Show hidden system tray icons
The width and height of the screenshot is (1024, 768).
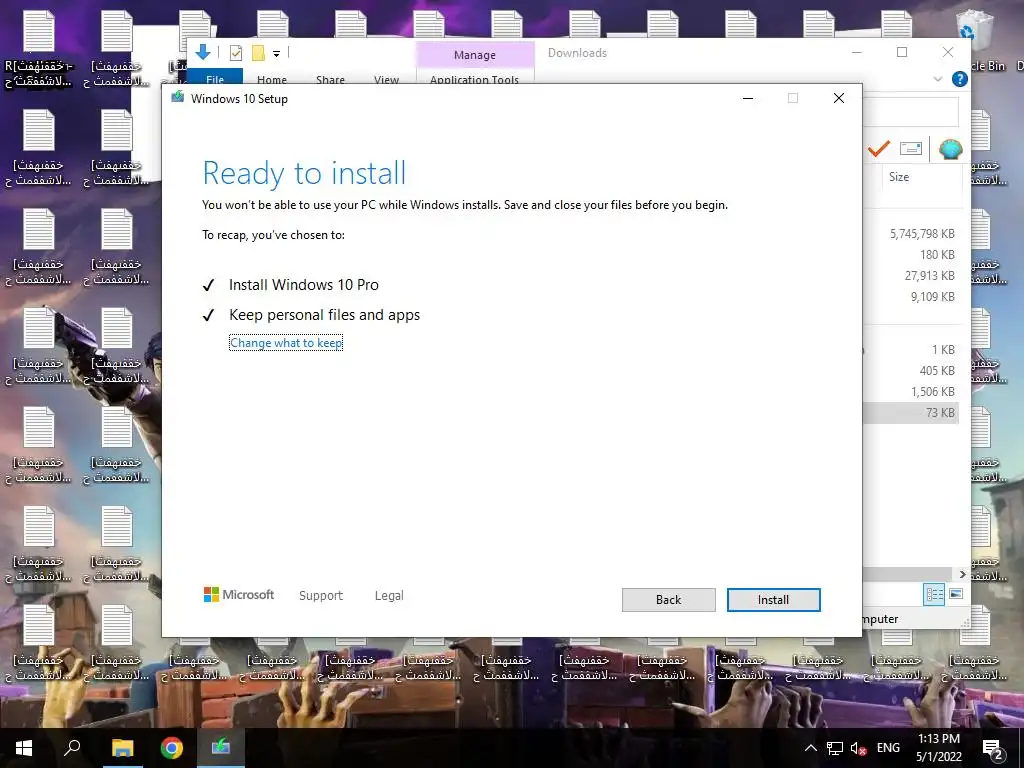click(x=810, y=748)
